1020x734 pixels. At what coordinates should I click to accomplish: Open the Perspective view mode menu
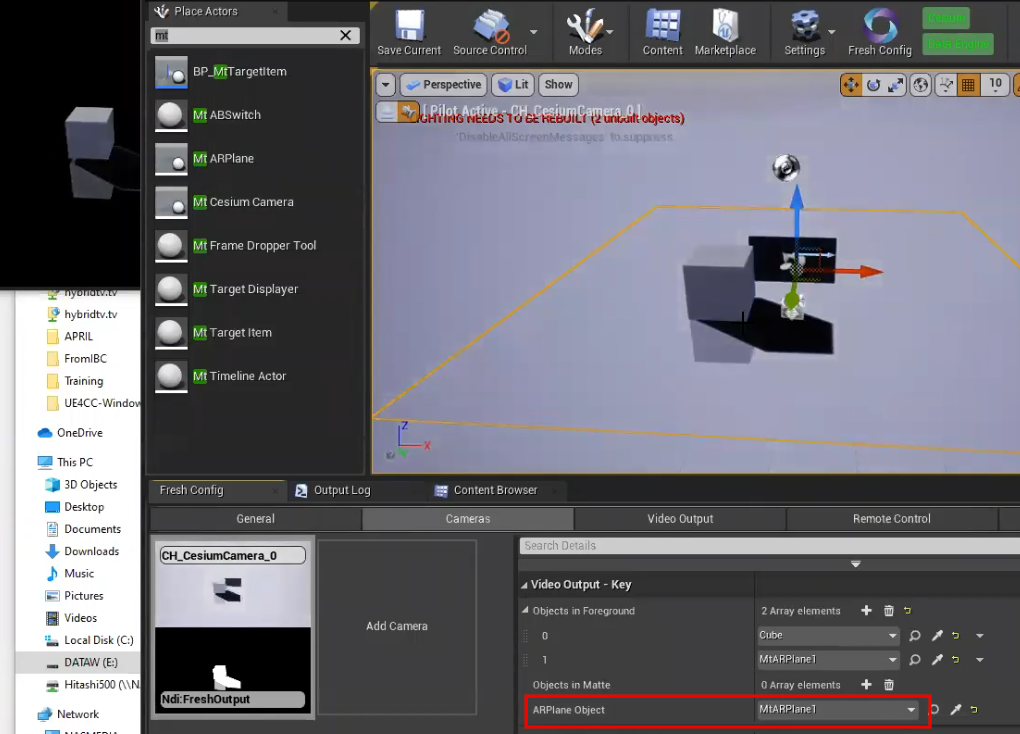(444, 85)
